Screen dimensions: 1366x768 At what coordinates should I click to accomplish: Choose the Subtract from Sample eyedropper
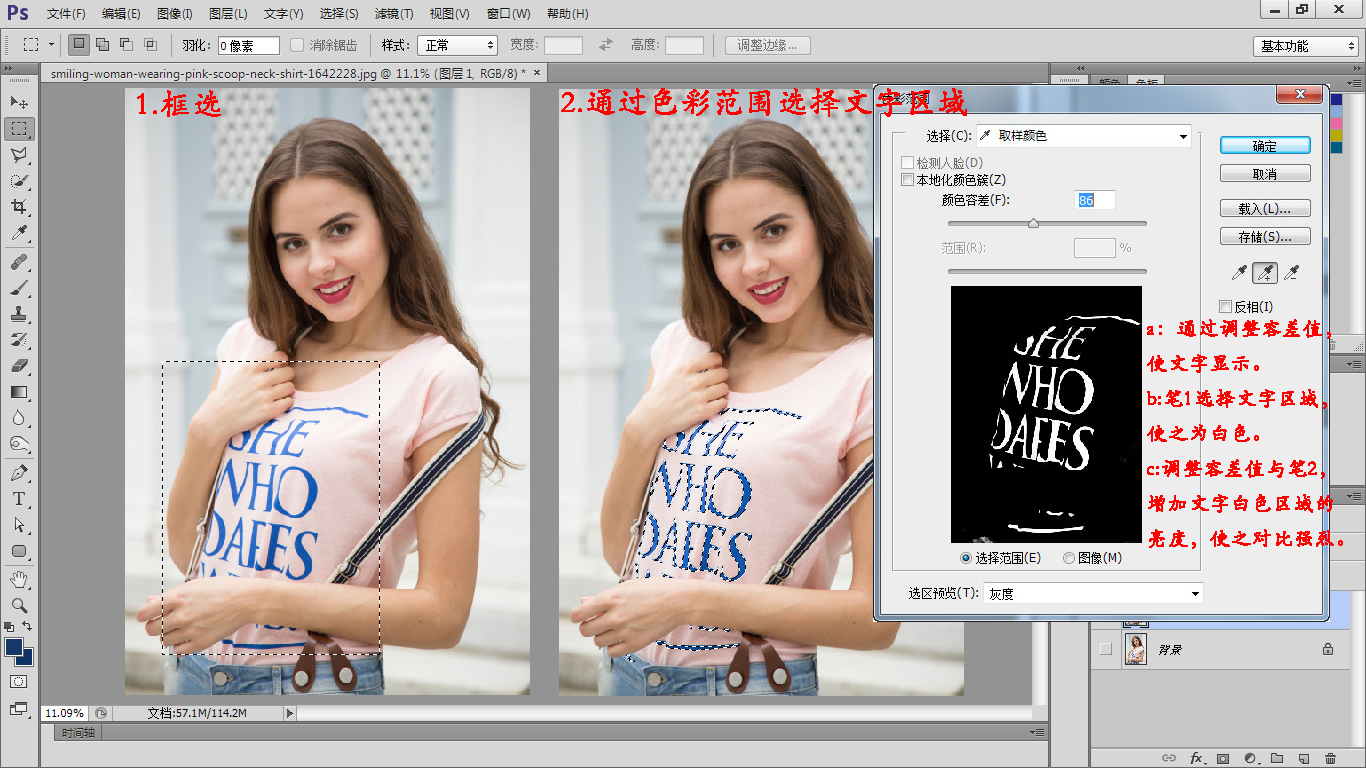click(x=1291, y=272)
